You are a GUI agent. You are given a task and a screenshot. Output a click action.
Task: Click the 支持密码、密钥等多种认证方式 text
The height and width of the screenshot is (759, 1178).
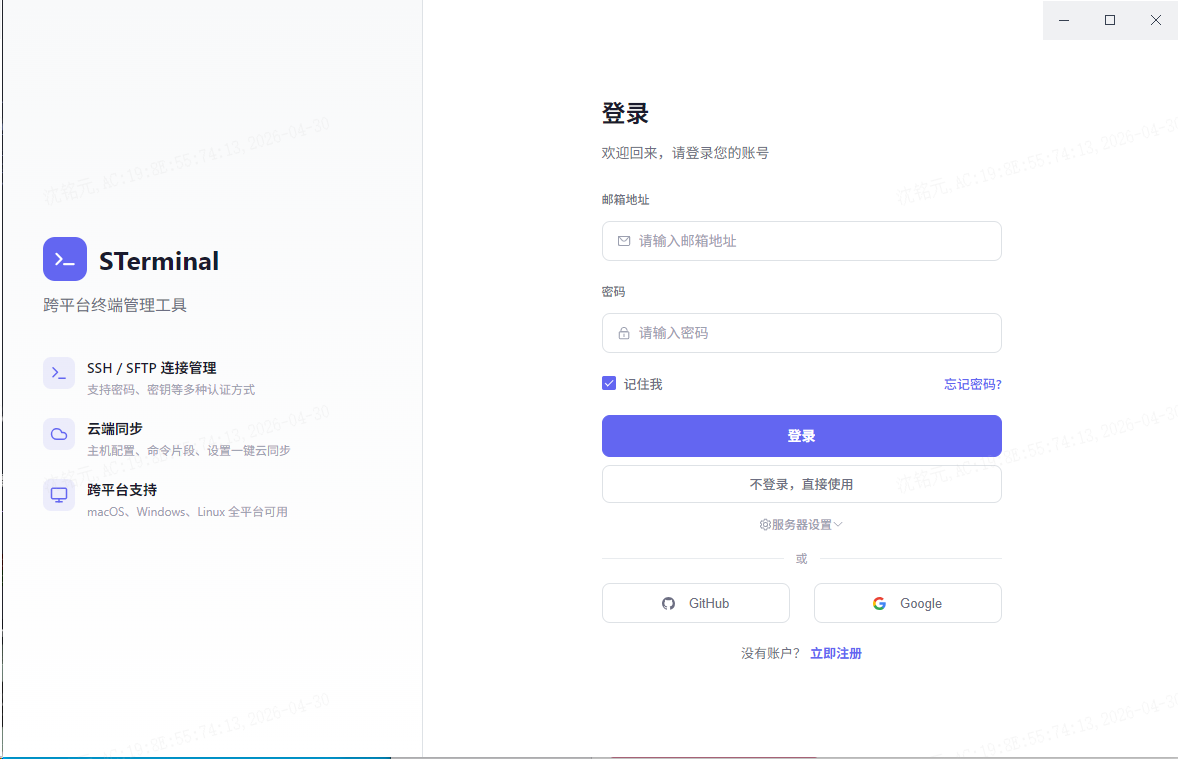tap(171, 389)
